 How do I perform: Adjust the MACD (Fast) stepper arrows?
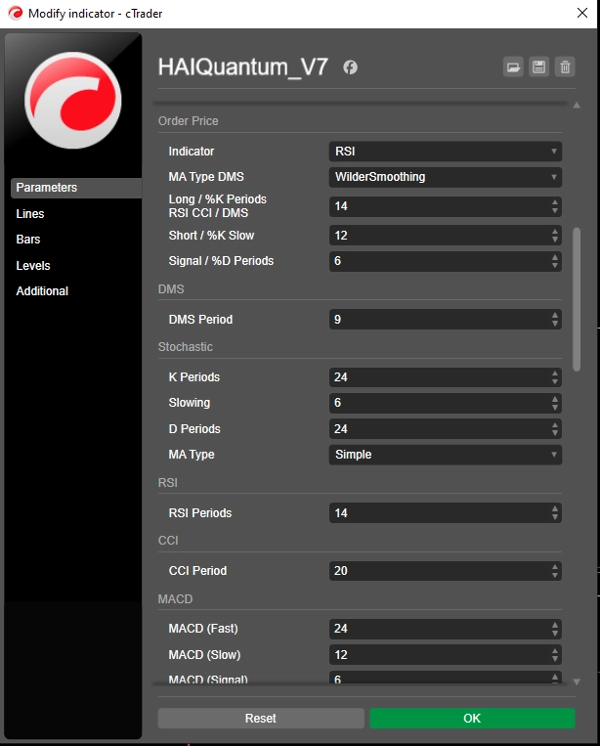[x=555, y=629]
